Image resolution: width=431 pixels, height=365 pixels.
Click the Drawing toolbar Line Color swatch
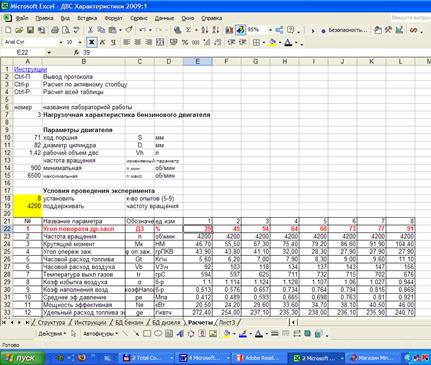click(x=242, y=333)
